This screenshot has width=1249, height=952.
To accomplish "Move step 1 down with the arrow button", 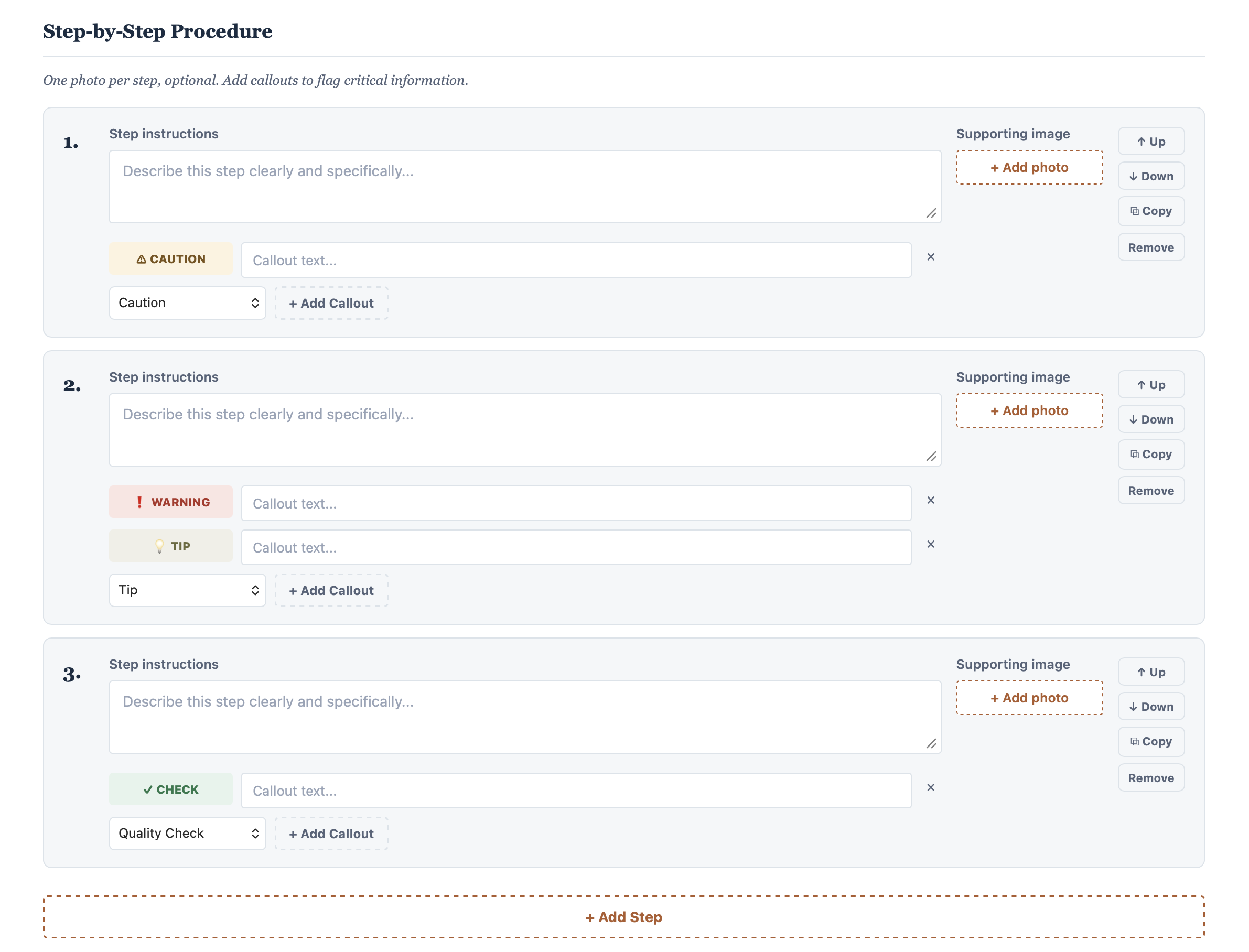I will pyautogui.click(x=1150, y=176).
